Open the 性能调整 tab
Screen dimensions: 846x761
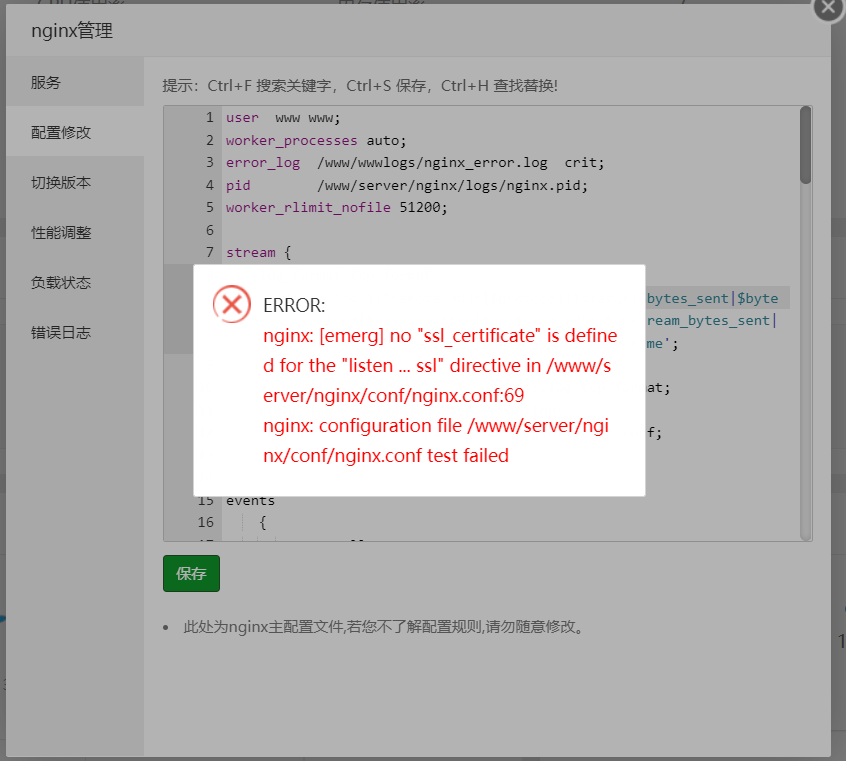pos(75,233)
